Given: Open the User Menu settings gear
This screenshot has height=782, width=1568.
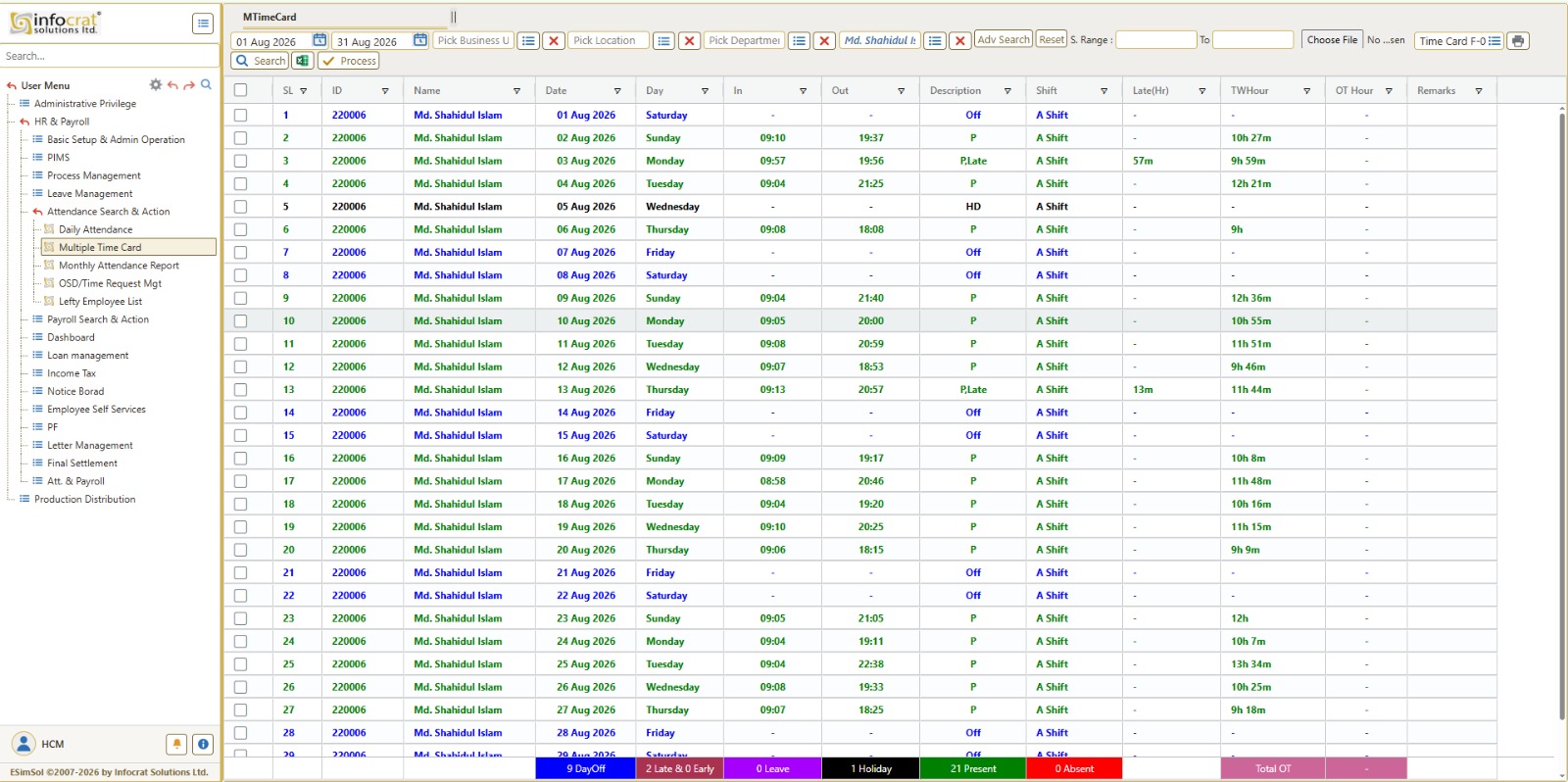Looking at the screenshot, I should click(155, 85).
